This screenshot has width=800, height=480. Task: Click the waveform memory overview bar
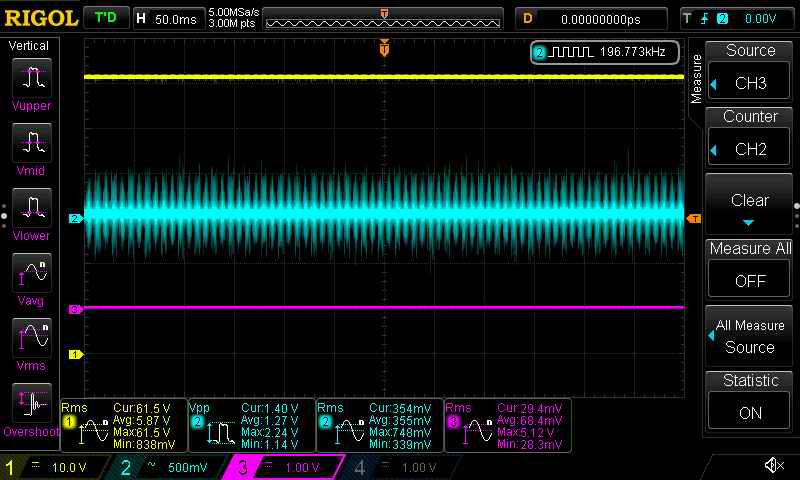[383, 19]
